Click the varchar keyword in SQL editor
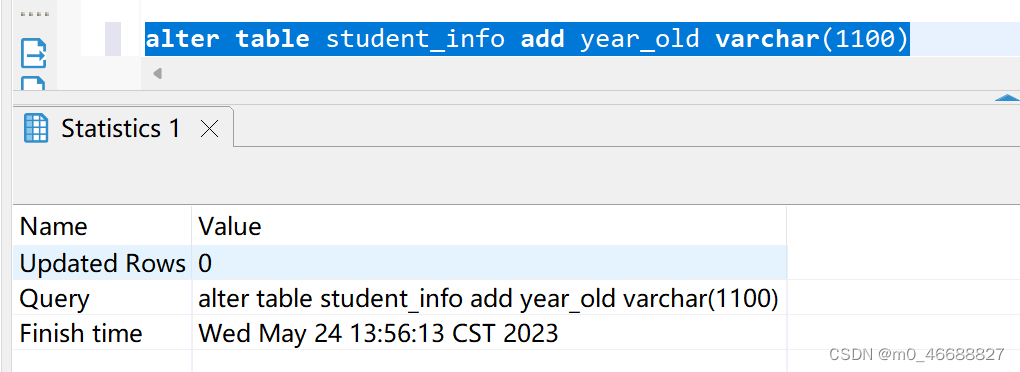This screenshot has width=1020, height=372. tap(768, 39)
